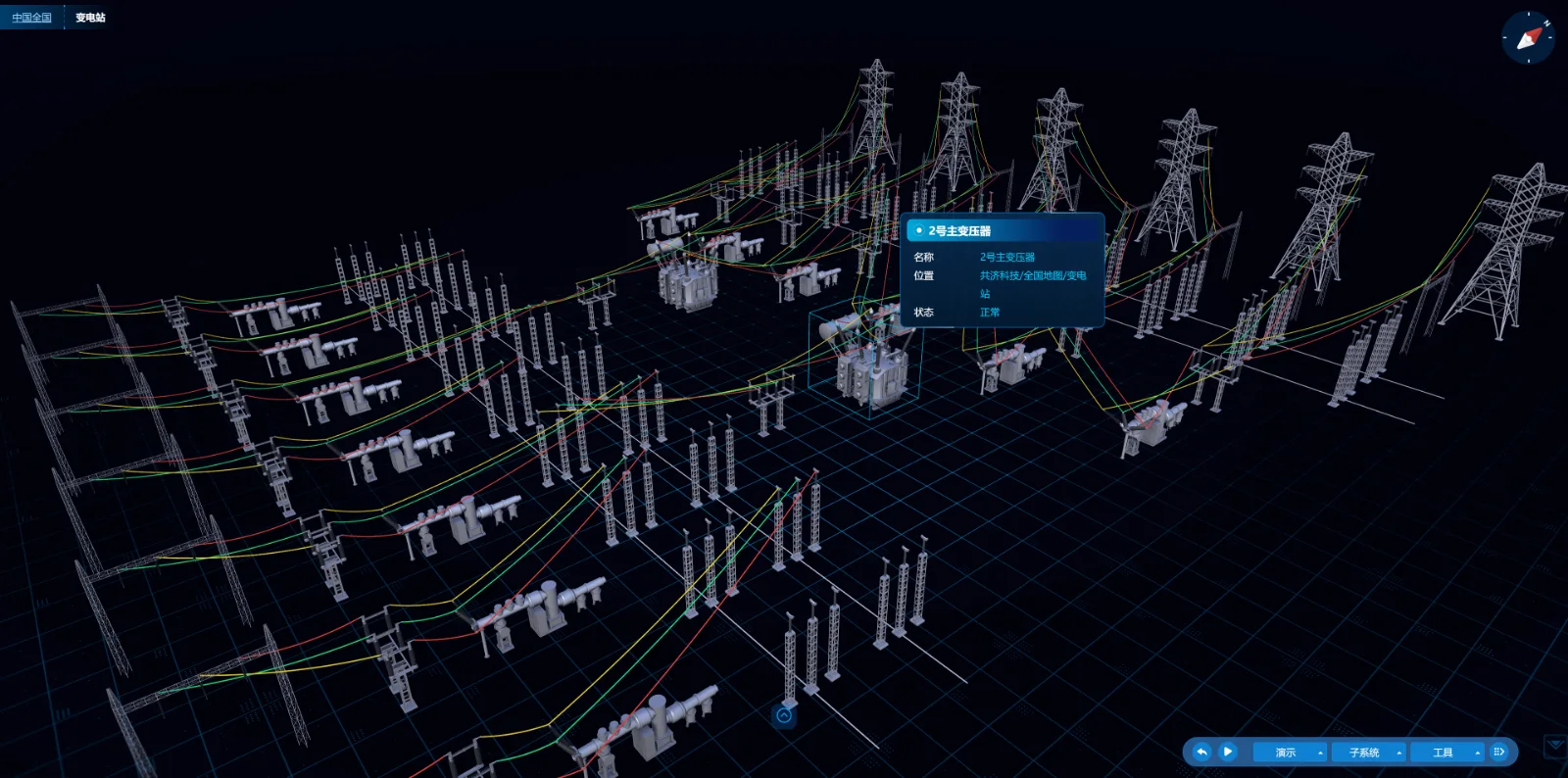
Task: Click the 名称 label in the info popup
Action: 924,257
